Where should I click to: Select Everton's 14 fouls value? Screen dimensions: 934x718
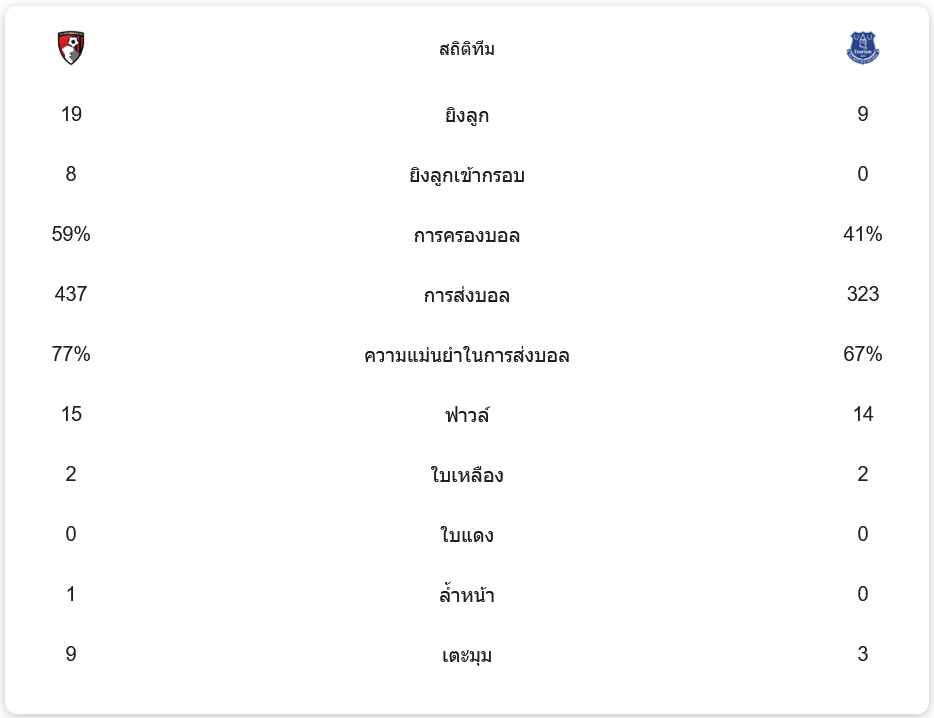click(x=862, y=414)
